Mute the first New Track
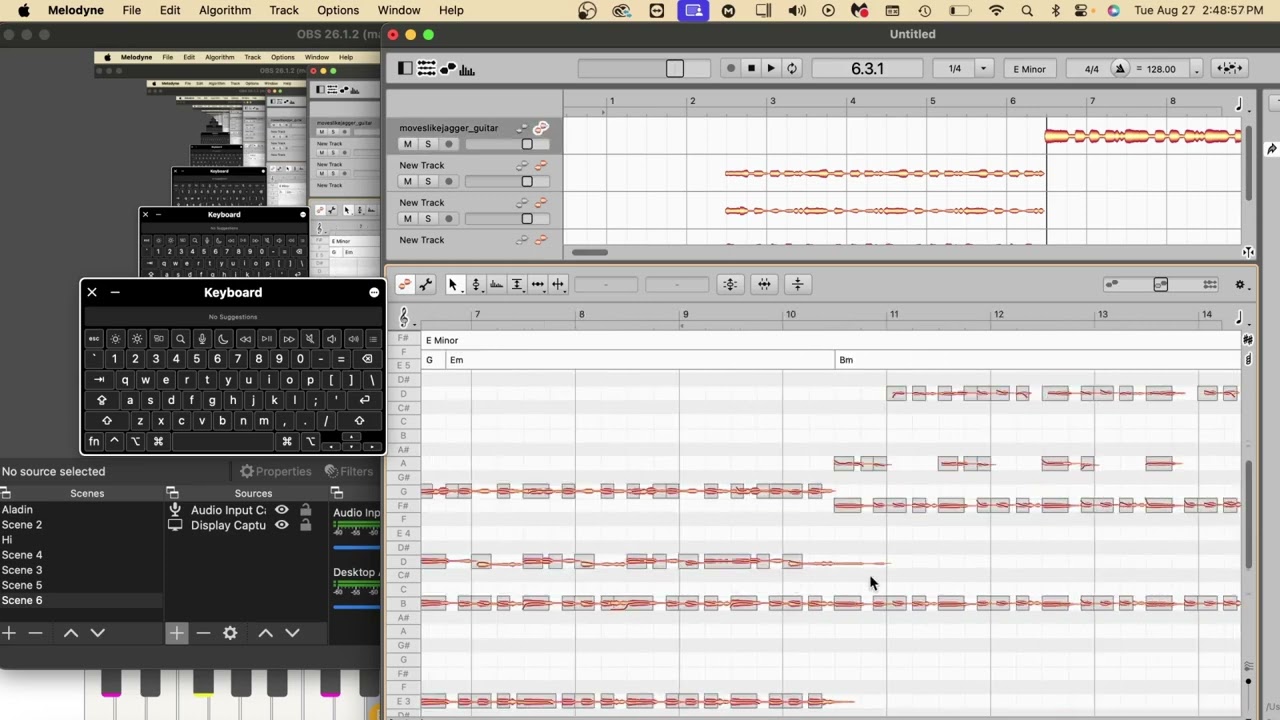The height and width of the screenshot is (720, 1280). [x=407, y=181]
